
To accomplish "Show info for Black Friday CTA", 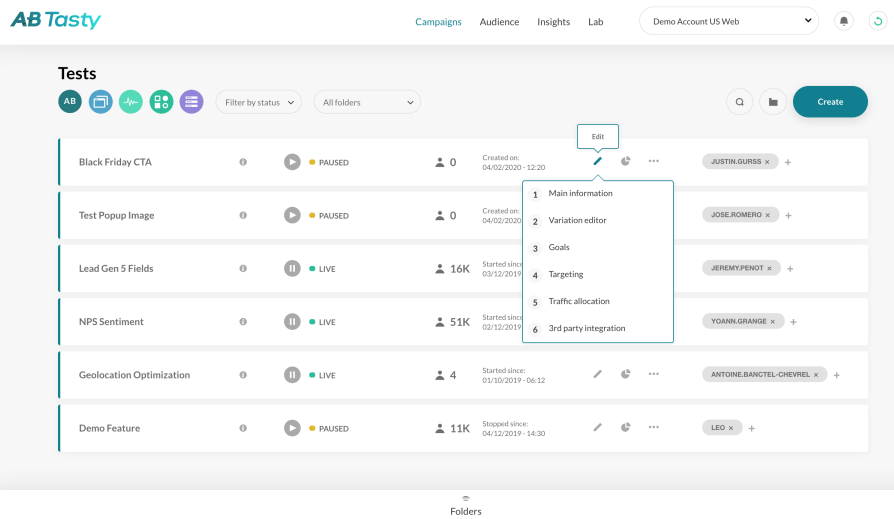I will tap(243, 162).
